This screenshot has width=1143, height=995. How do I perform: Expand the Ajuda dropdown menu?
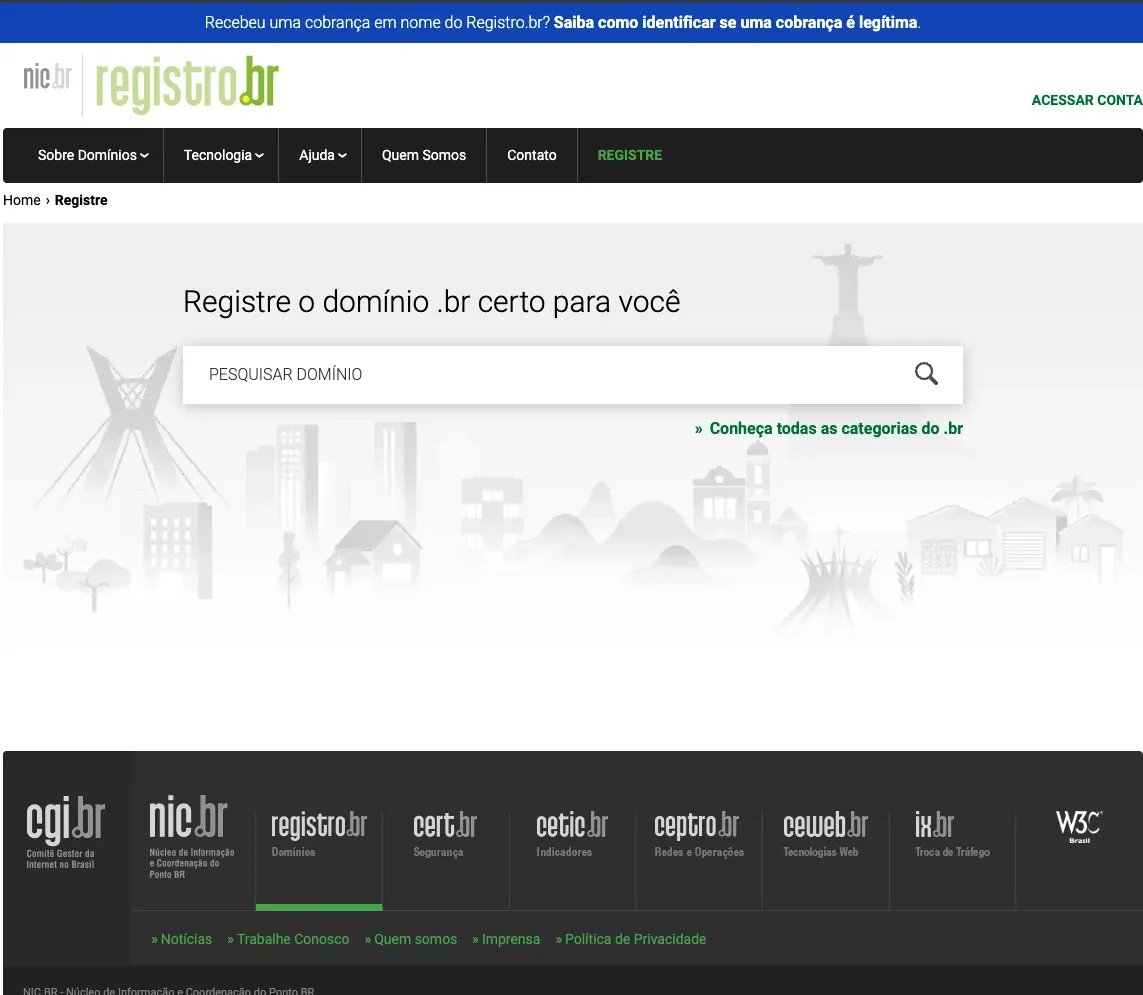[322, 155]
